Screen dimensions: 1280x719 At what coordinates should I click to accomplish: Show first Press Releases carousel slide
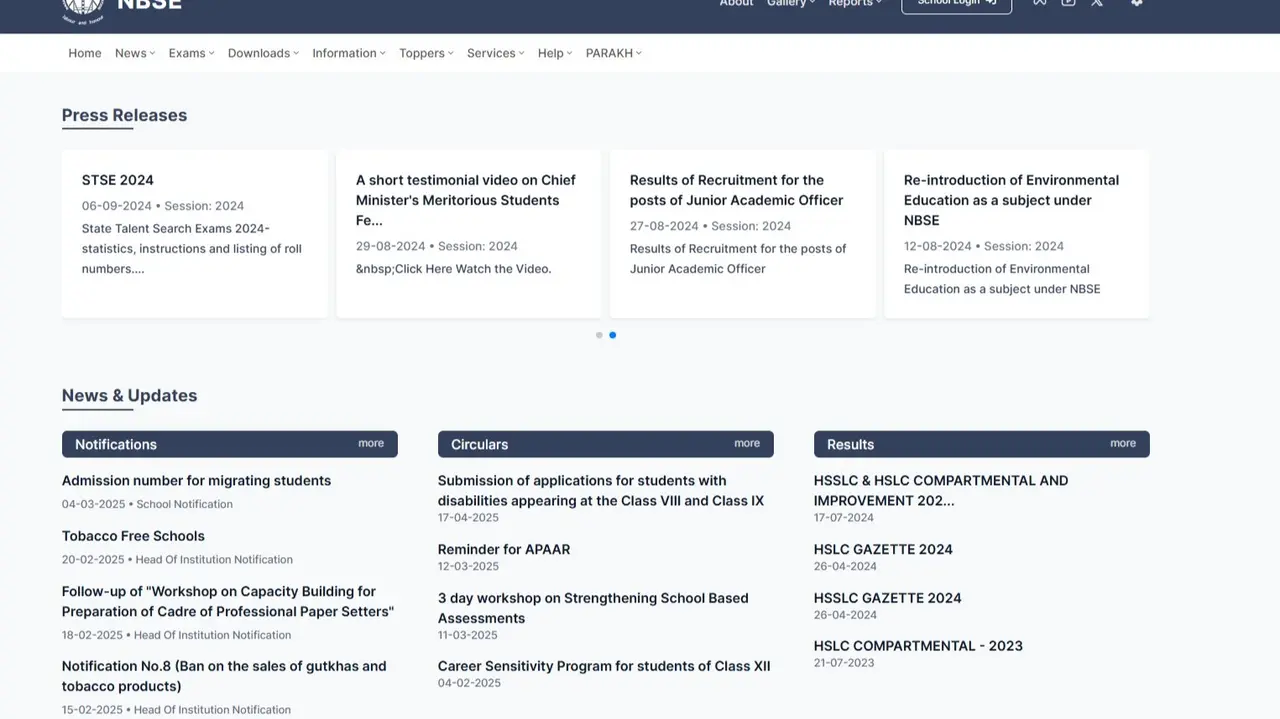[599, 335]
